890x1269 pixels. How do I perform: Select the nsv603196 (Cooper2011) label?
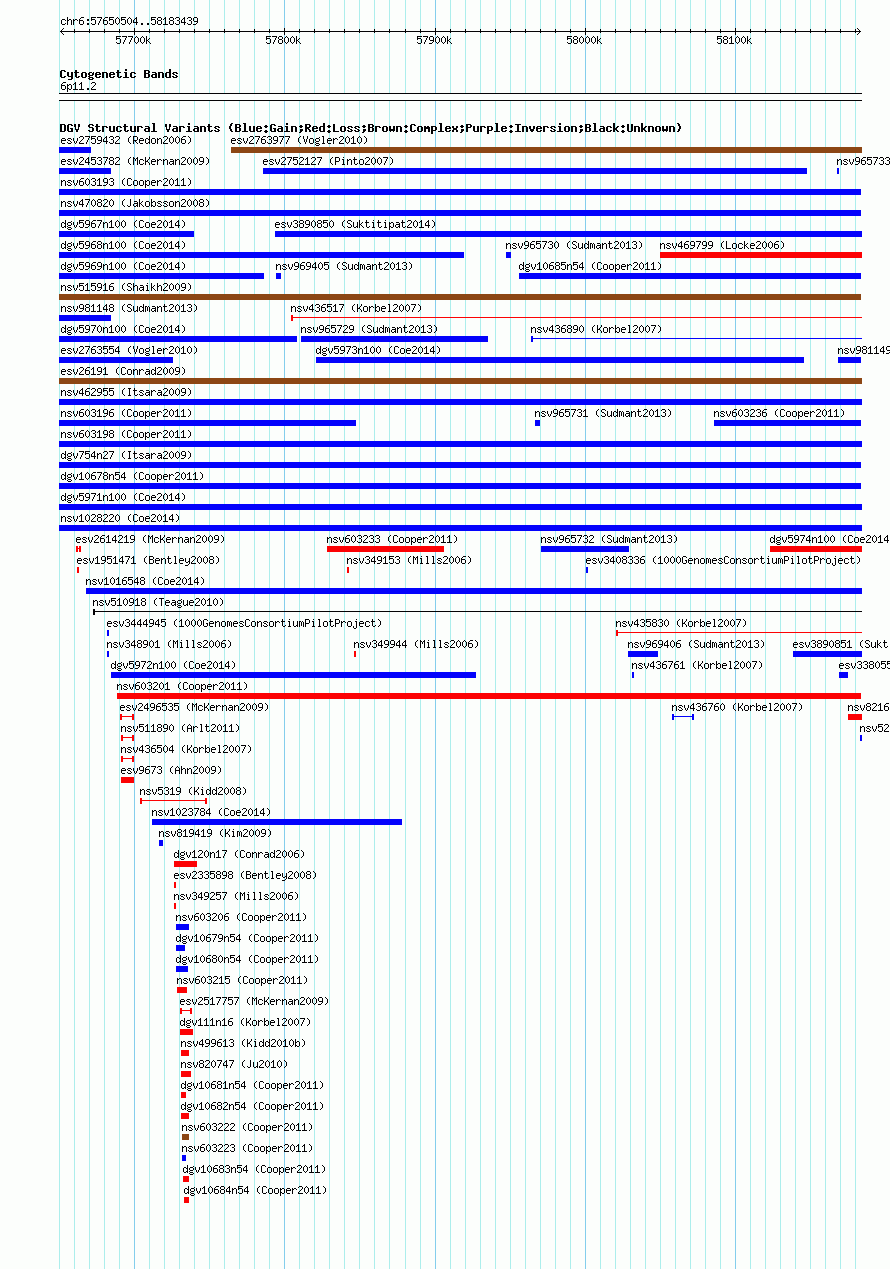126,413
